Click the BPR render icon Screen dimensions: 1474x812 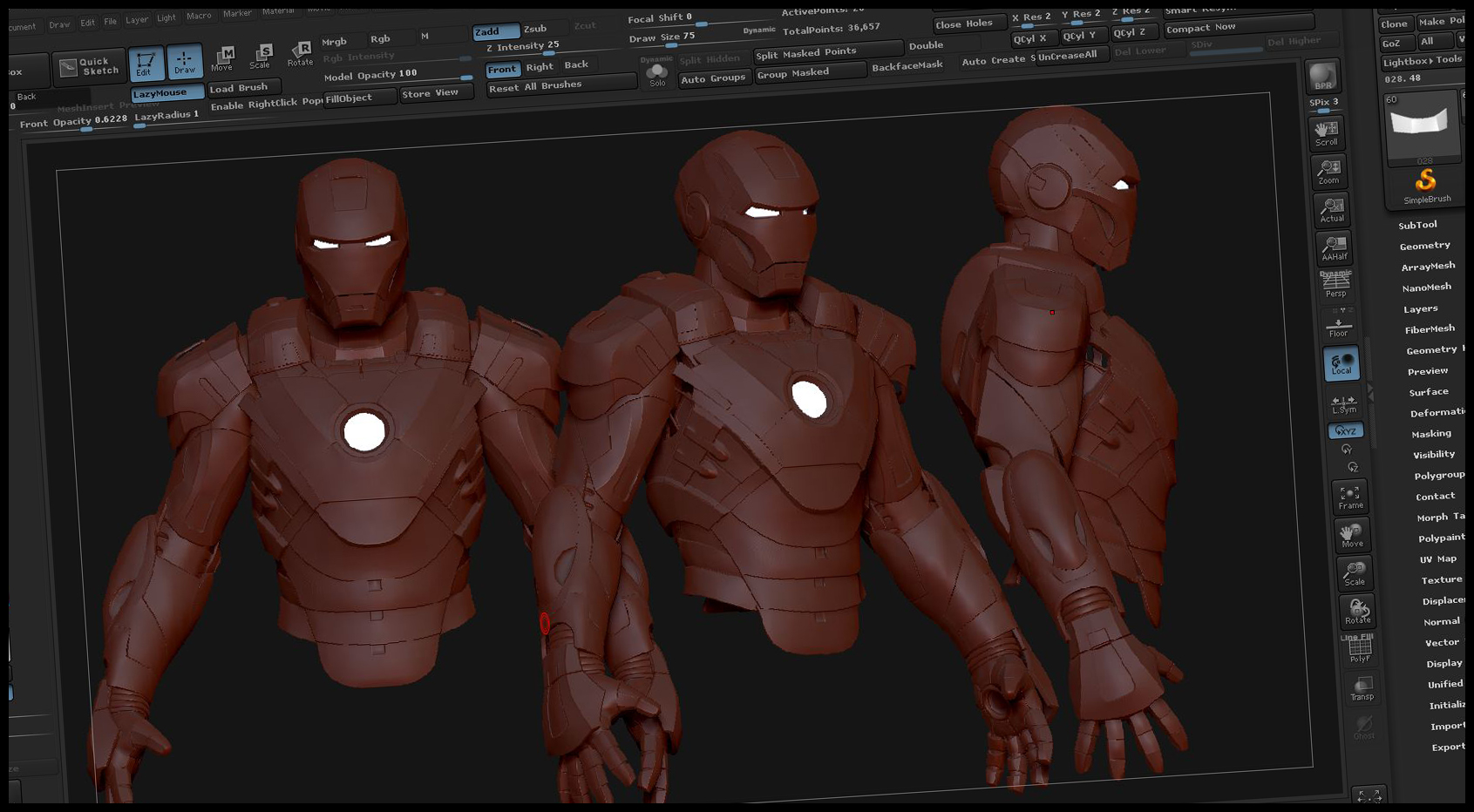(1322, 77)
